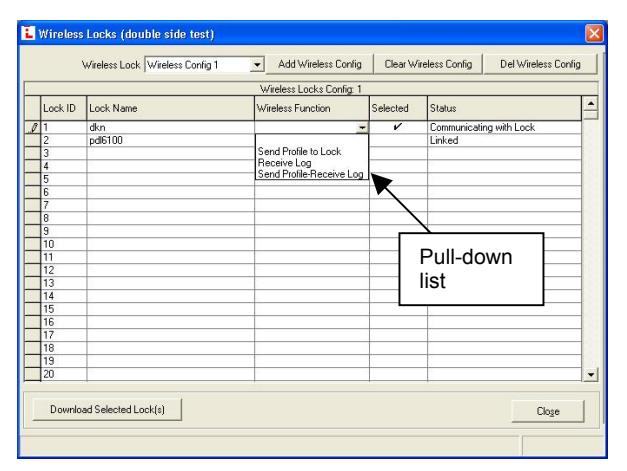
Task: Select the blank option in pull-down list
Action: (312, 140)
